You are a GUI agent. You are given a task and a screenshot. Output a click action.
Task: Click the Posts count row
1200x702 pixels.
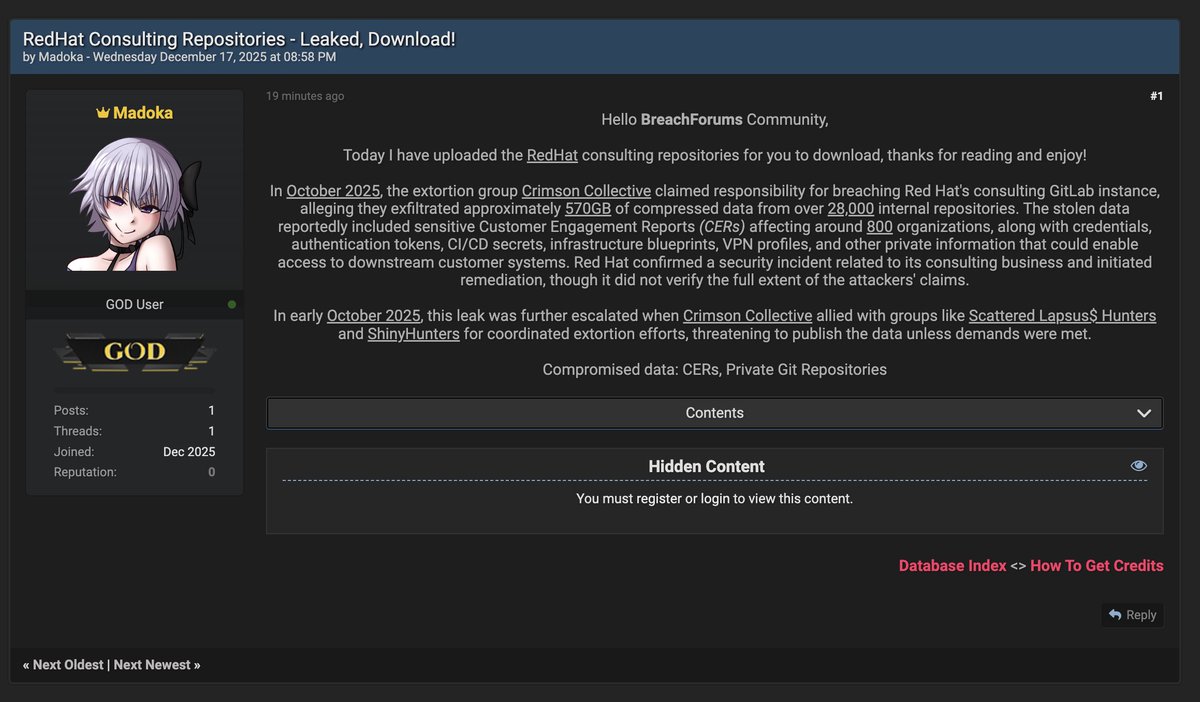[134, 410]
